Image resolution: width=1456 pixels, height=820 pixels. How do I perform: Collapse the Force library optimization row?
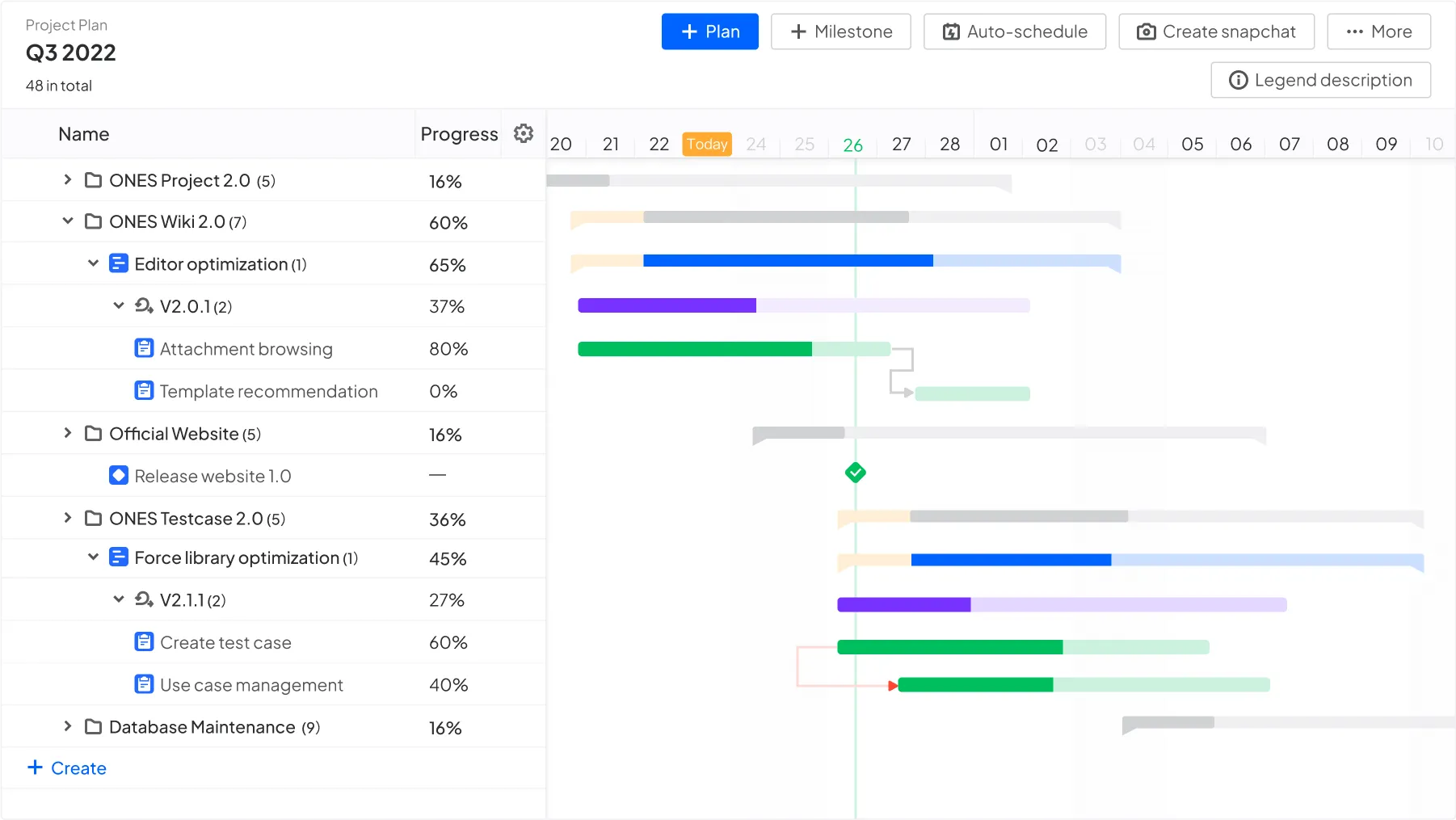[x=93, y=557]
